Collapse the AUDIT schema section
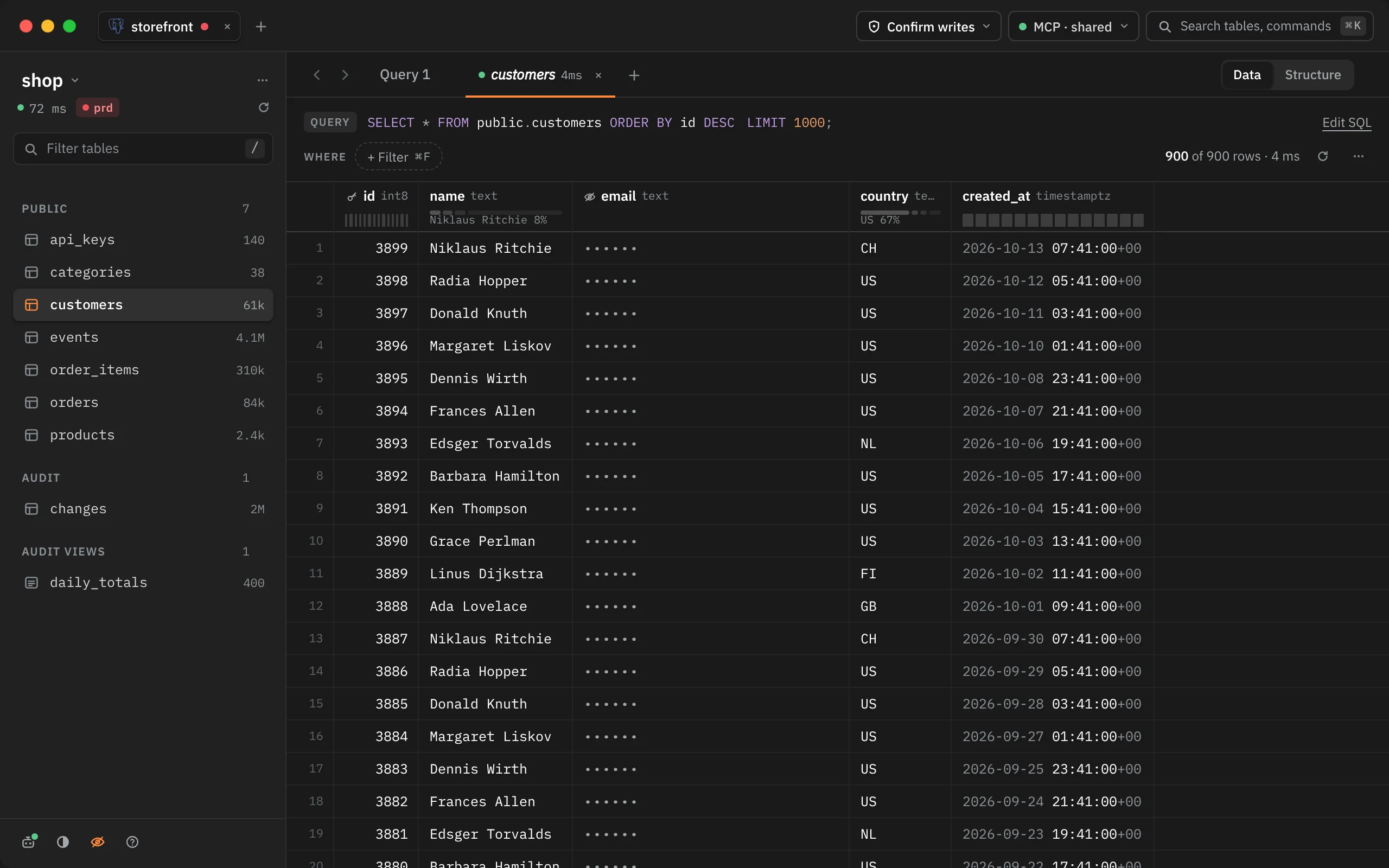1389x868 pixels. click(x=41, y=477)
